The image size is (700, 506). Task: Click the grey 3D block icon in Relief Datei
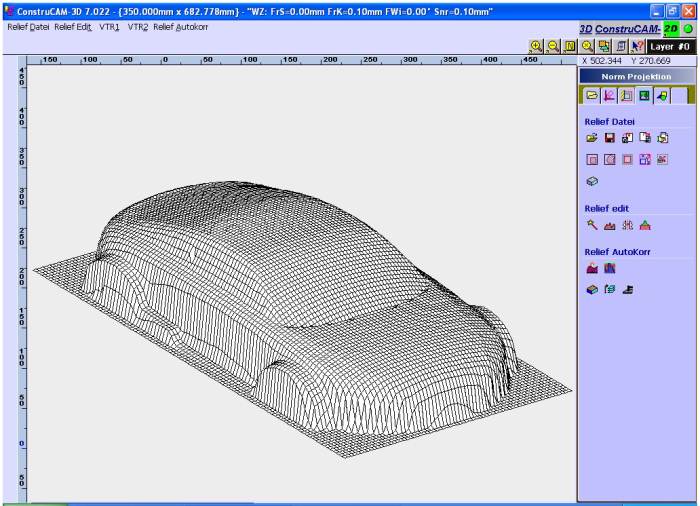click(591, 183)
